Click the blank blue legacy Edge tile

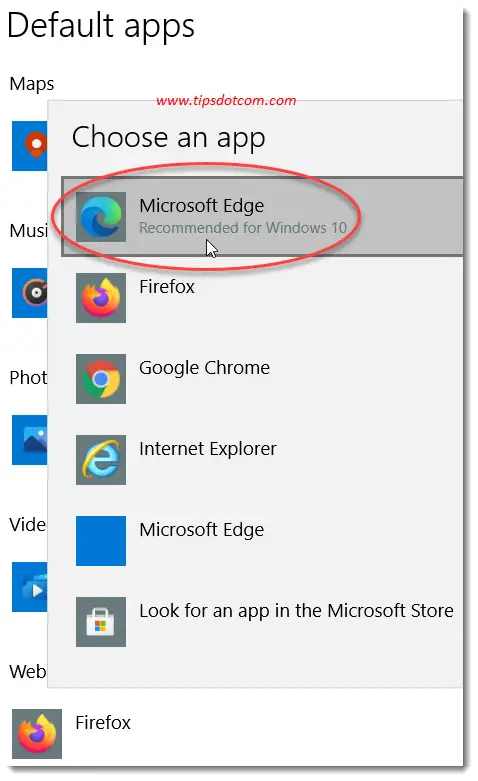pos(101,540)
